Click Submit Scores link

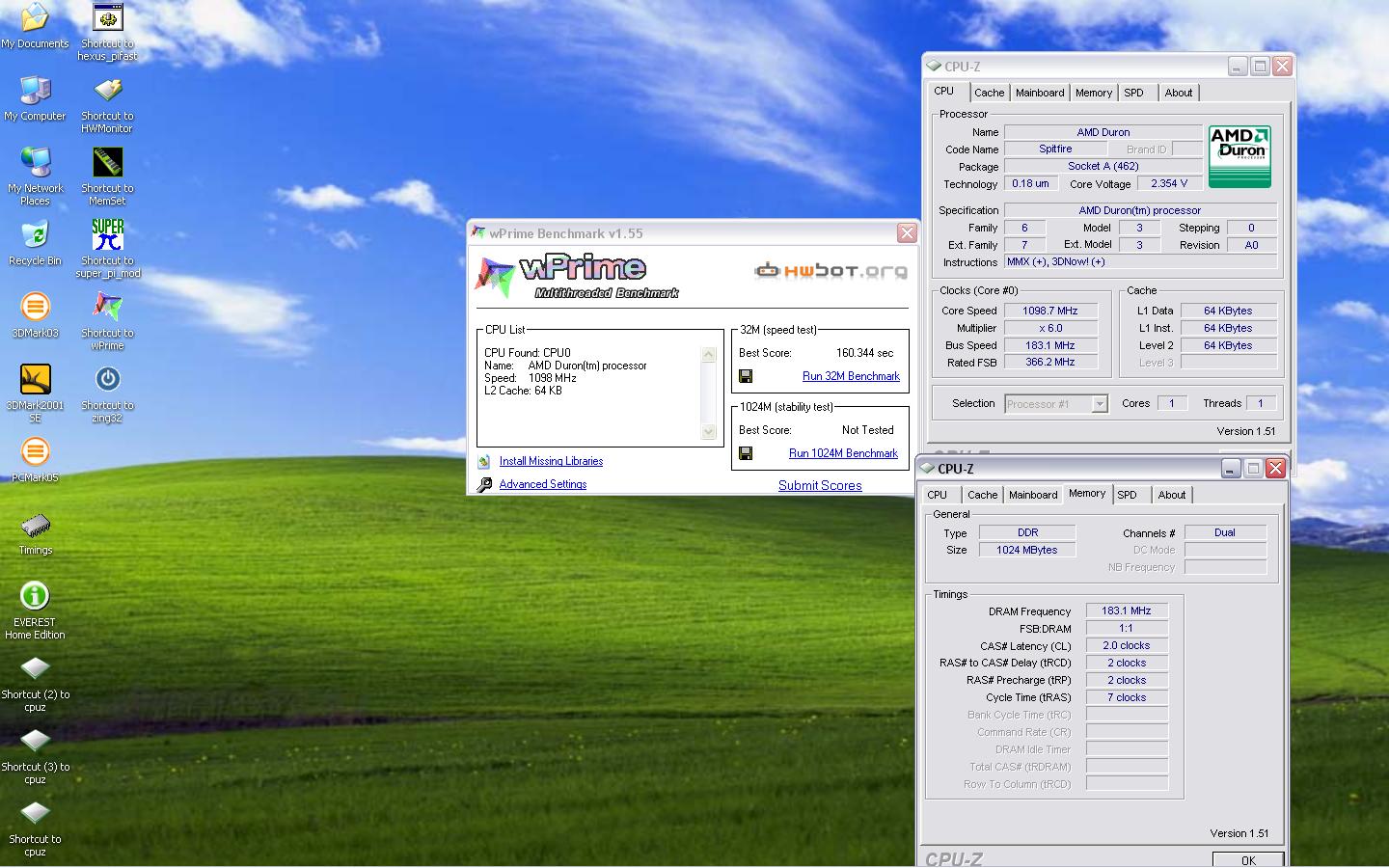(x=820, y=485)
